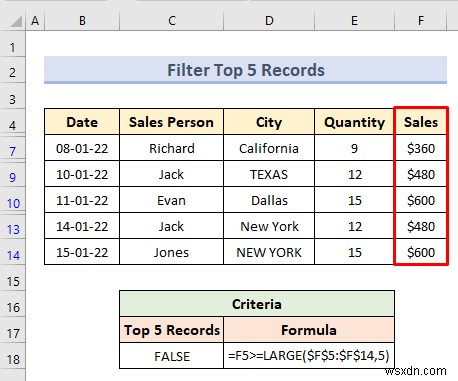
Task: Select column F header
Action: pyautogui.click(x=421, y=21)
